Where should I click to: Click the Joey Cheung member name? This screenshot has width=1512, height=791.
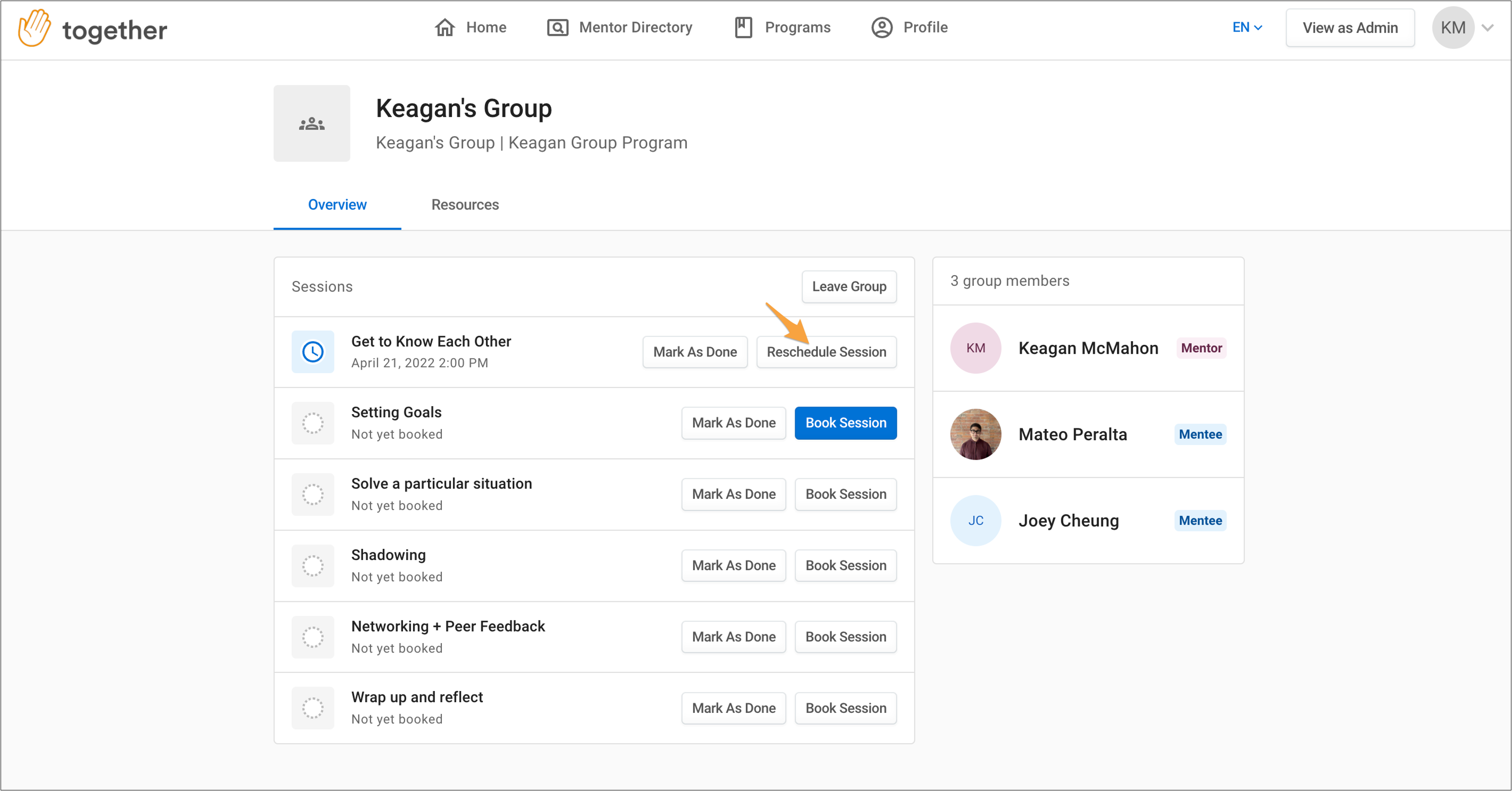[1068, 521]
